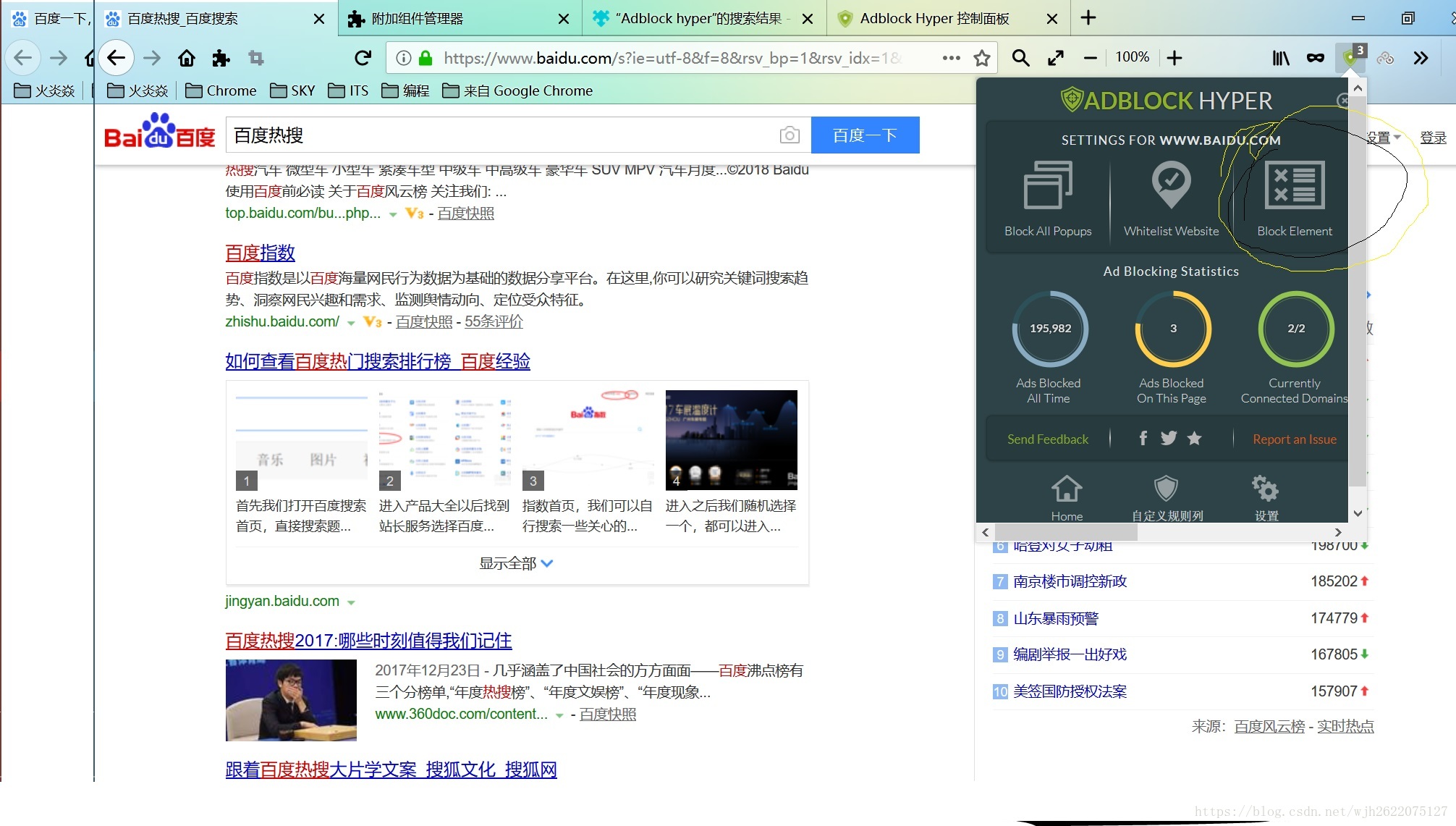1456x826 pixels.
Task: Open hot topic 山东暴雨预警
Action: [1055, 618]
